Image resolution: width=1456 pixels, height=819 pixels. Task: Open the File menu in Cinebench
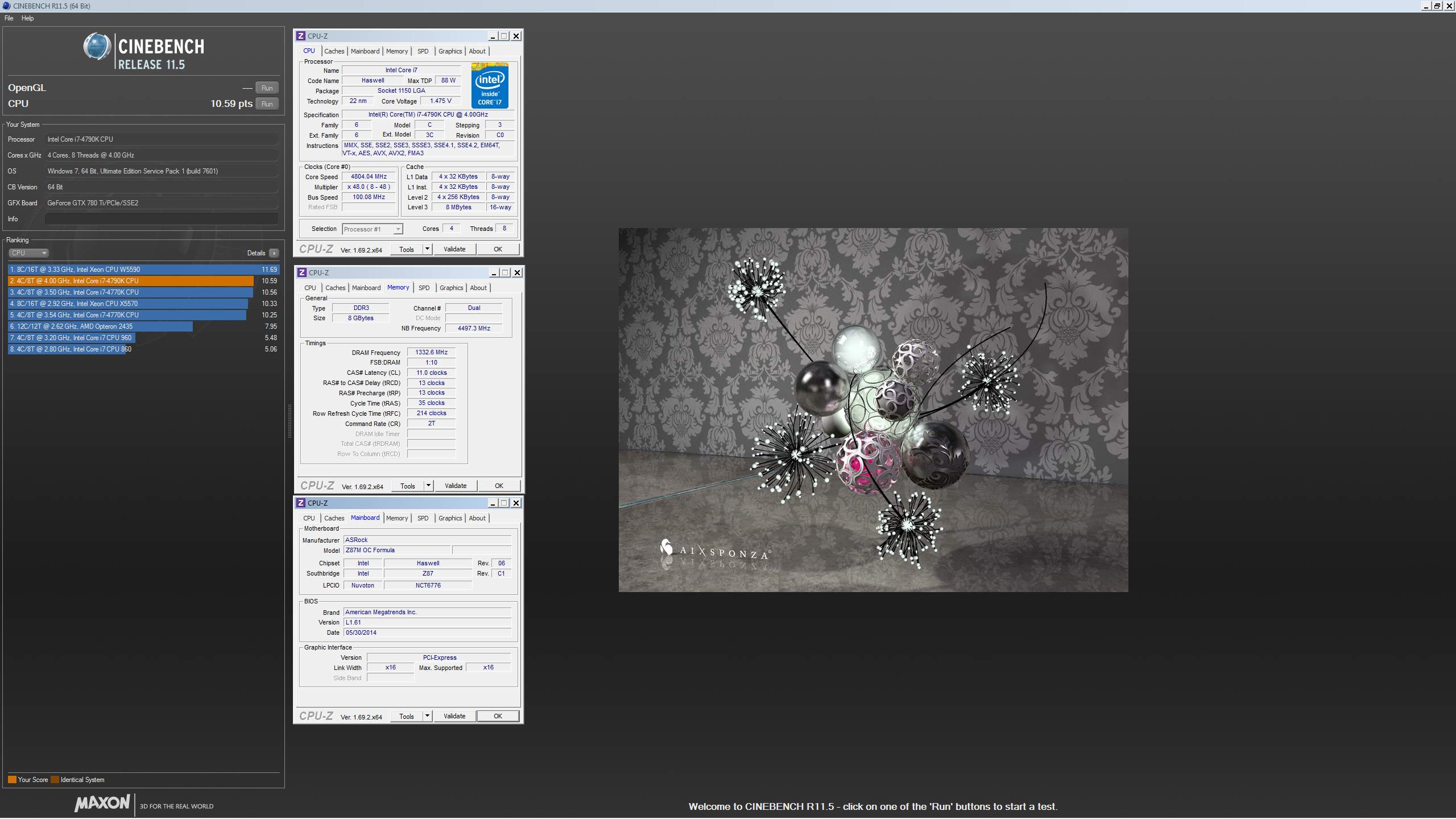coord(9,18)
